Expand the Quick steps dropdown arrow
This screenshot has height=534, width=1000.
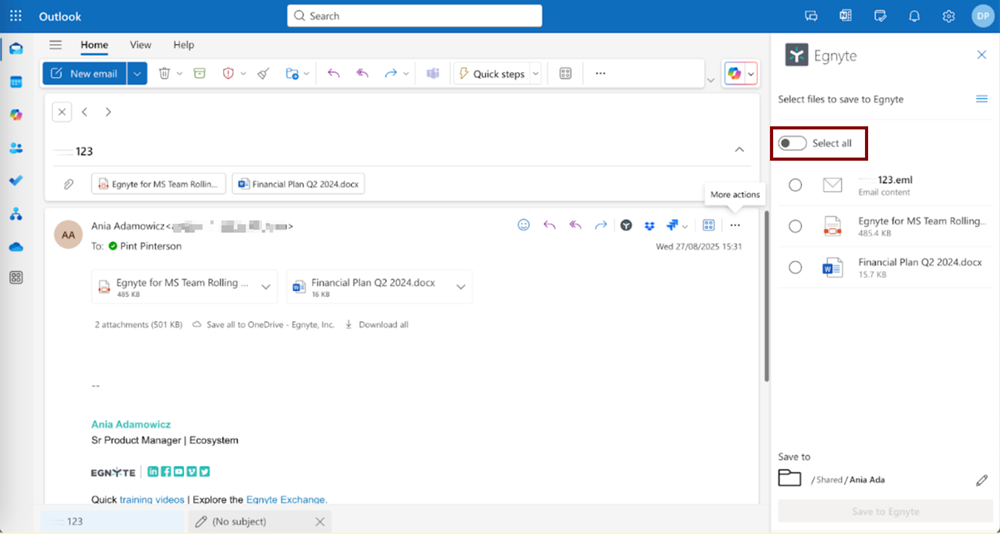pyautogui.click(x=535, y=74)
